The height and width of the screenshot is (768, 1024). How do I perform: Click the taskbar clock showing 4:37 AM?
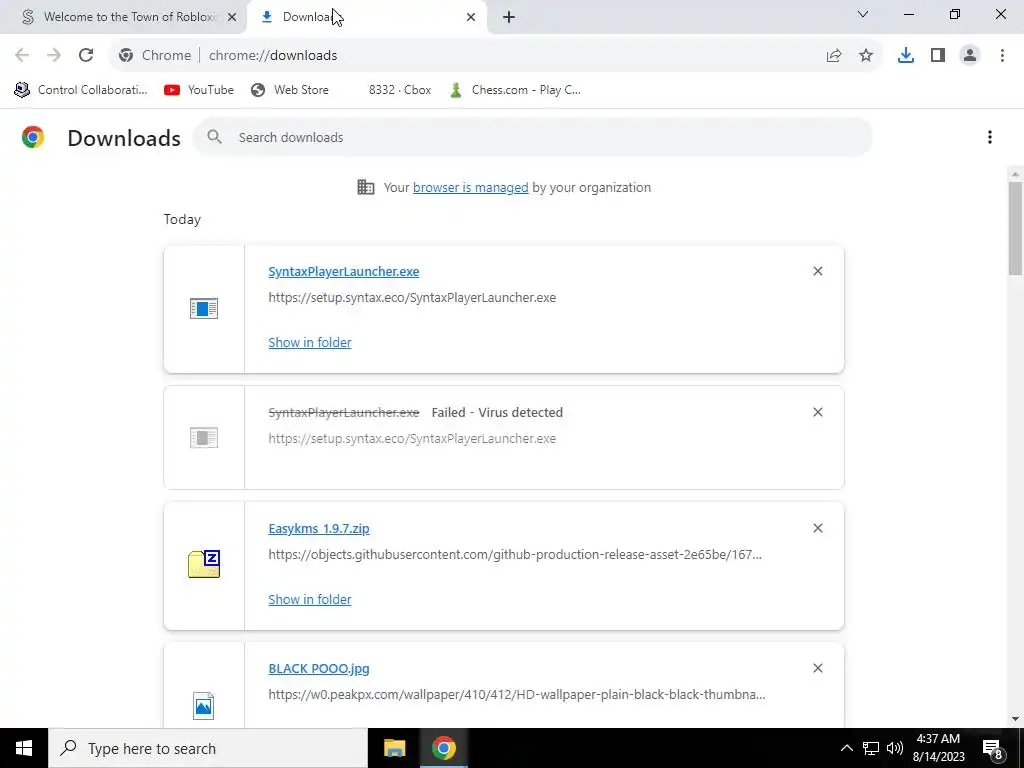point(938,748)
